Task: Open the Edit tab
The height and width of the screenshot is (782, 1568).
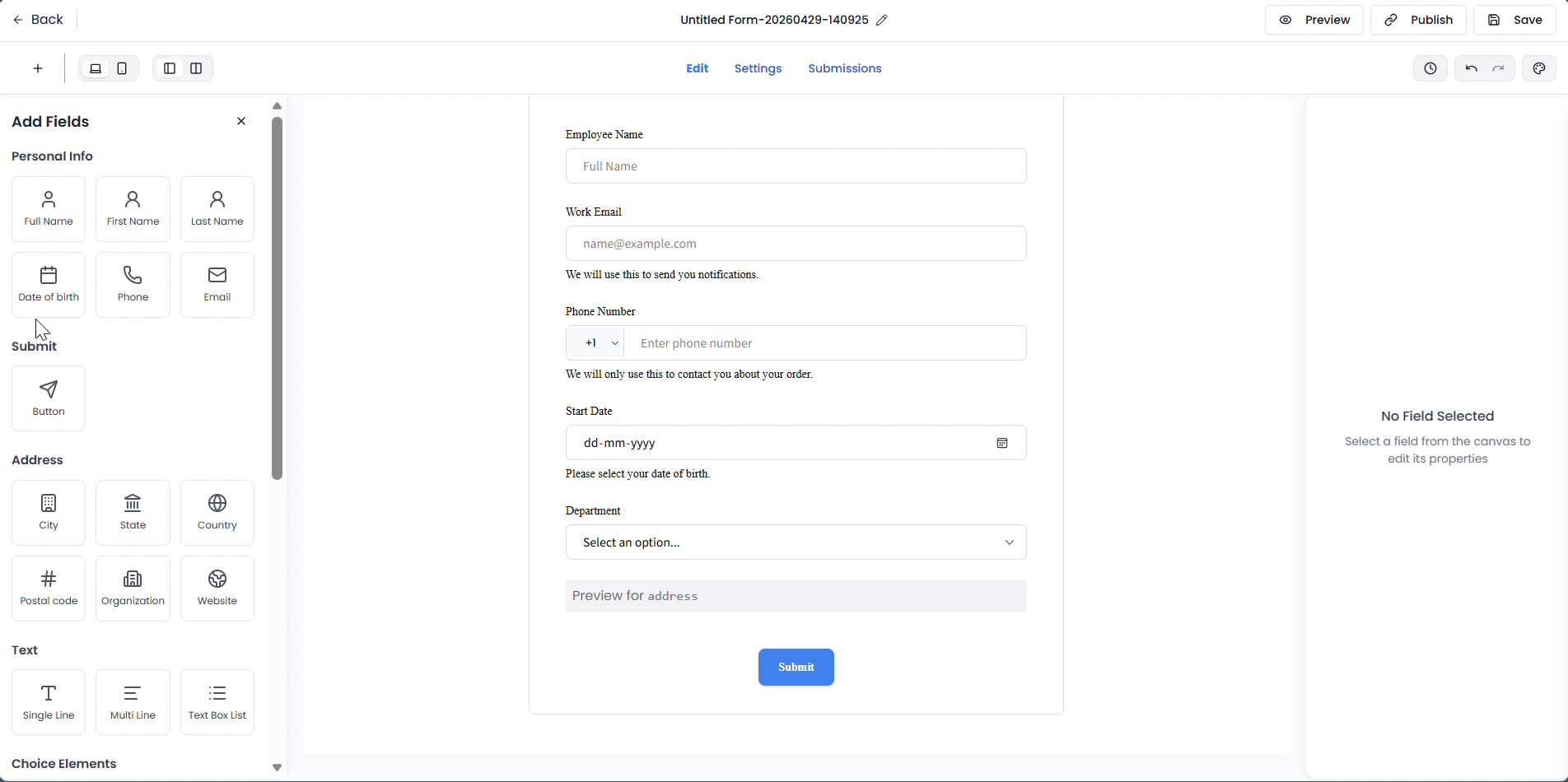Action: tap(697, 68)
